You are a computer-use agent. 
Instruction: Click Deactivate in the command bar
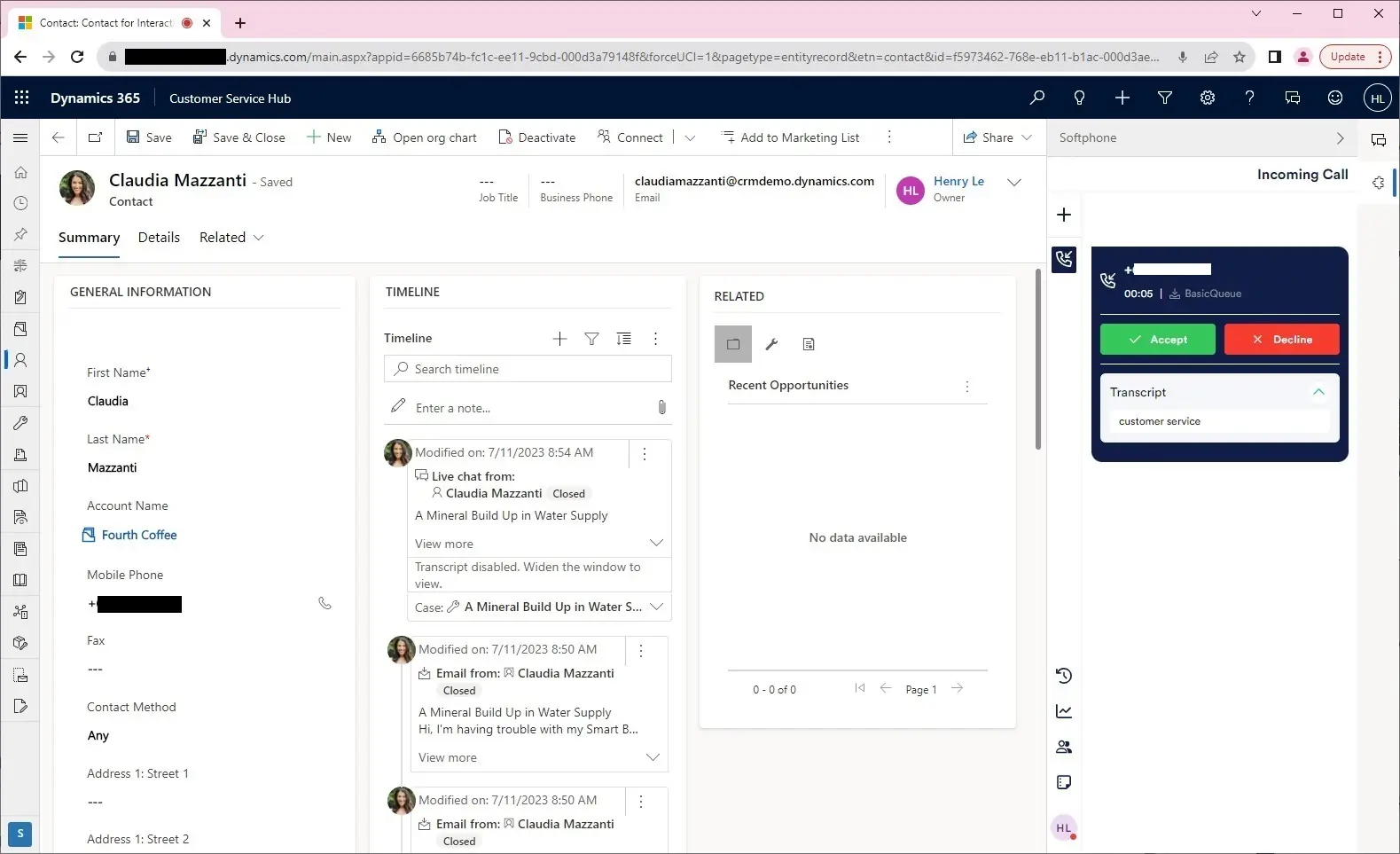(x=537, y=137)
